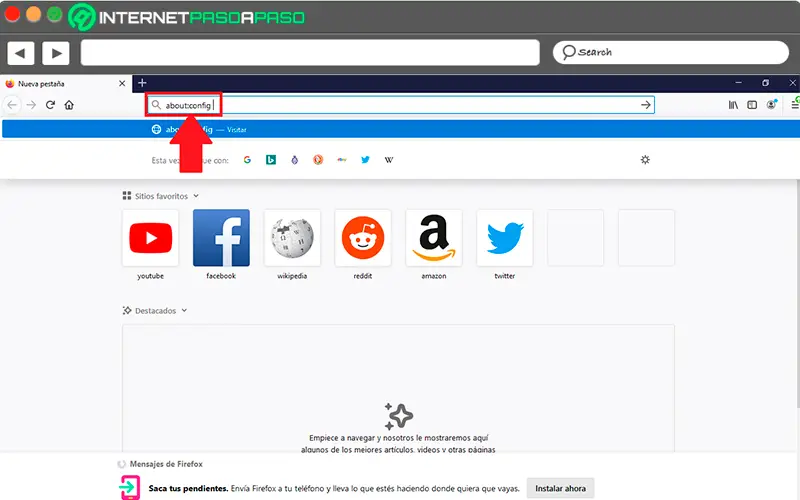Click the outer frame right-arrow button
800x500 pixels.
56,53
